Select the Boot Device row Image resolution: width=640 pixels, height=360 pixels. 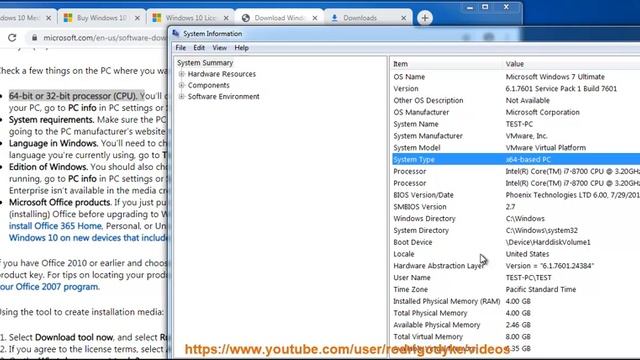point(516,242)
